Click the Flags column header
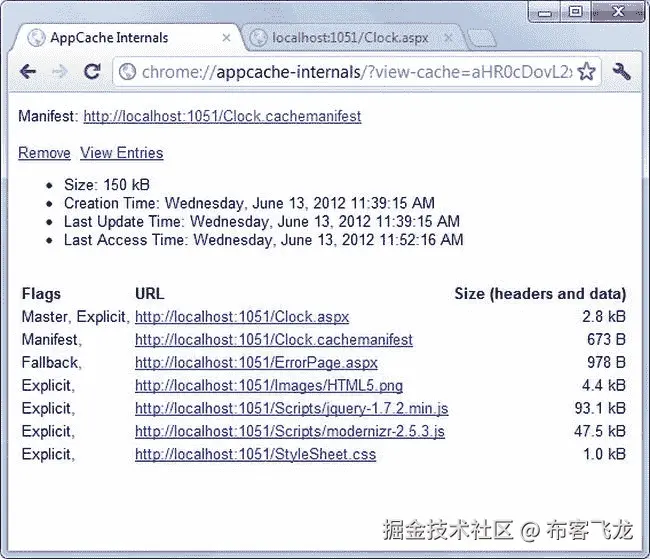 pyautogui.click(x=41, y=294)
